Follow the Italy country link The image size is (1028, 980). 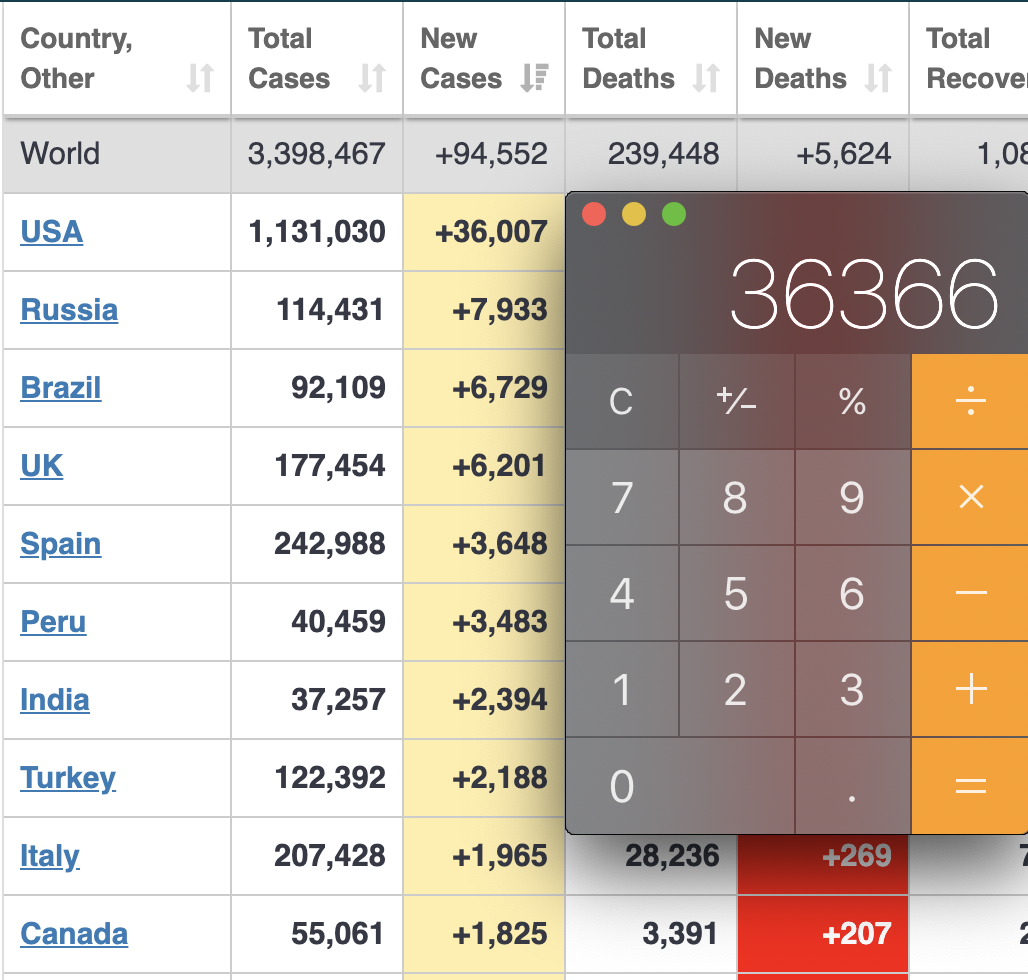49,856
